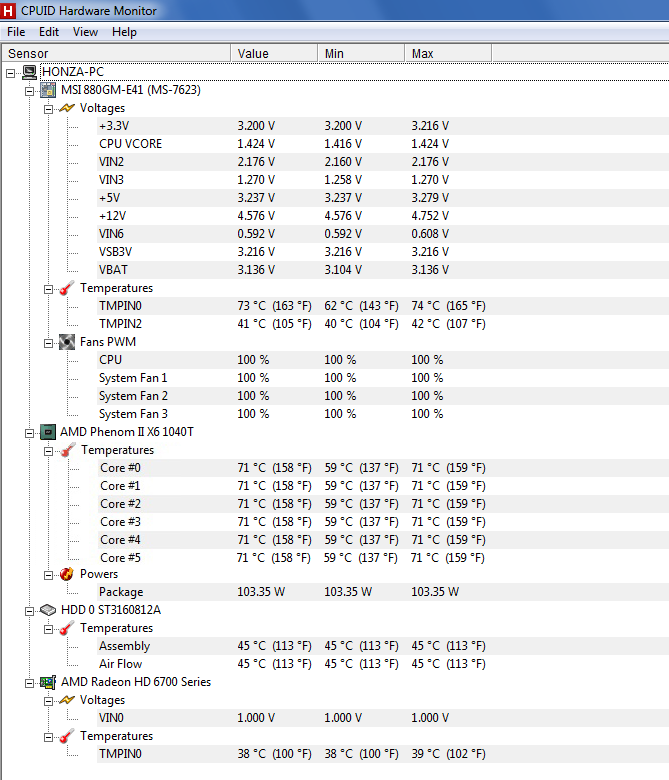Screen dimensions: 669x780
Task: Collapse the HONZA-PC root node
Action: [x=10, y=74]
